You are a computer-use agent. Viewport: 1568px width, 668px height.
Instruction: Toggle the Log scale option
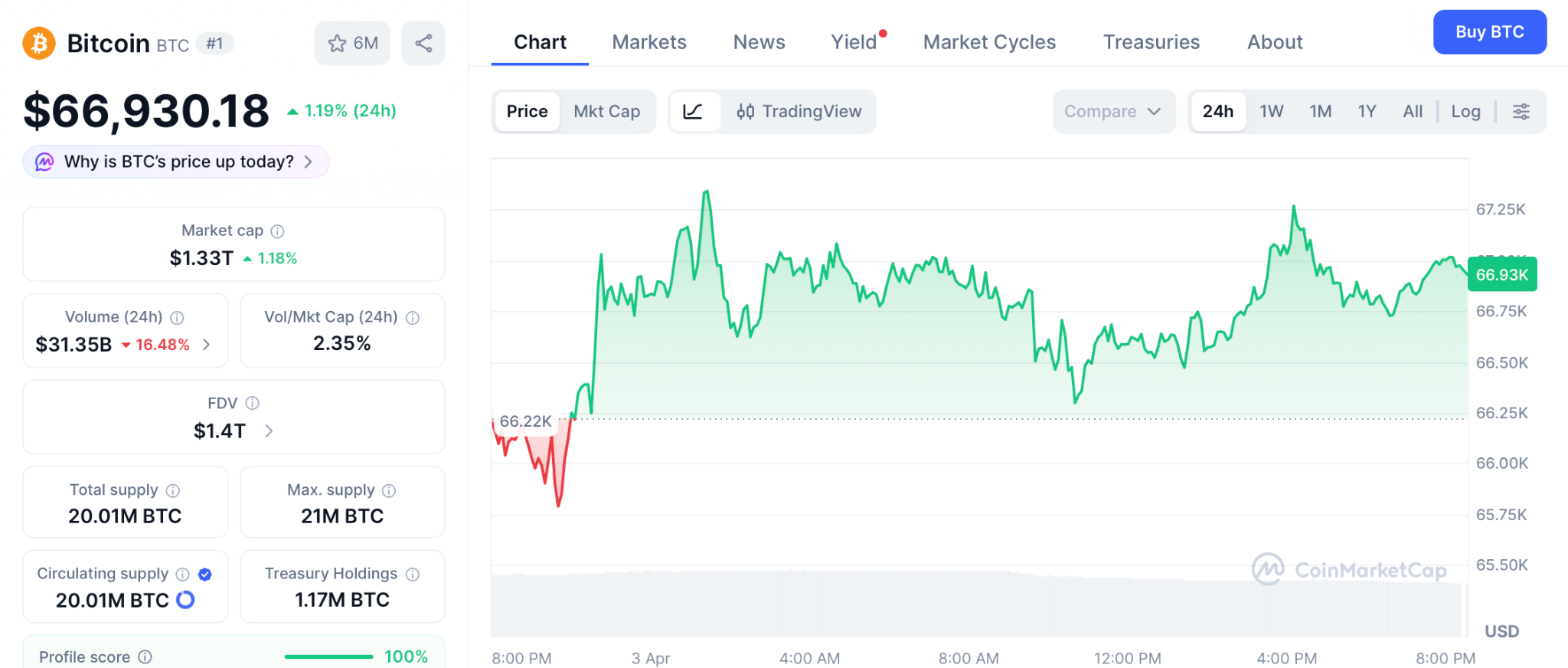click(x=1465, y=112)
